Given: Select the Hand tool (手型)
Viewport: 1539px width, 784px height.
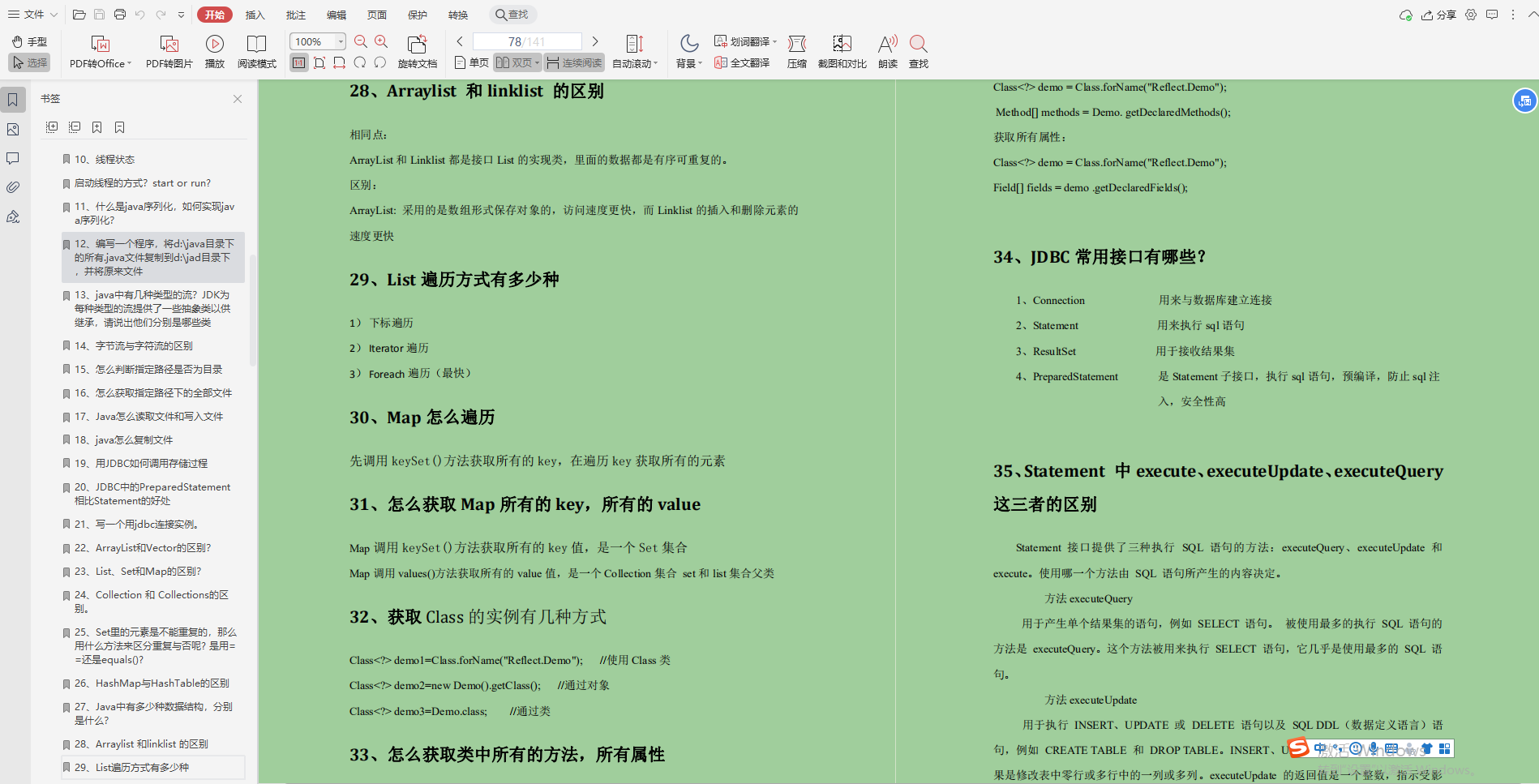Looking at the screenshot, I should click(30, 41).
